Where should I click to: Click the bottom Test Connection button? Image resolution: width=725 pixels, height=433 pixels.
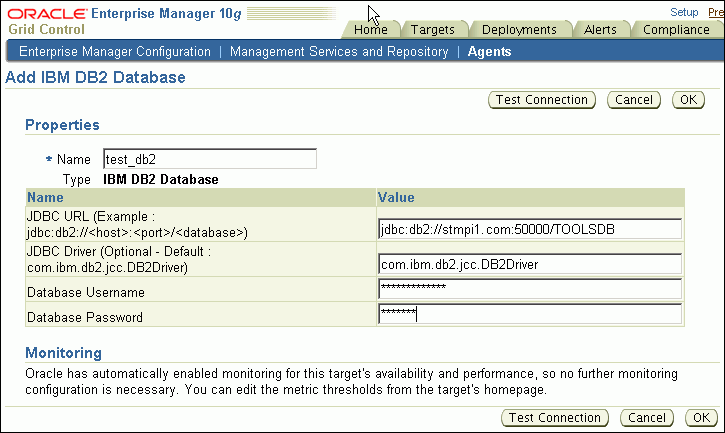555,418
